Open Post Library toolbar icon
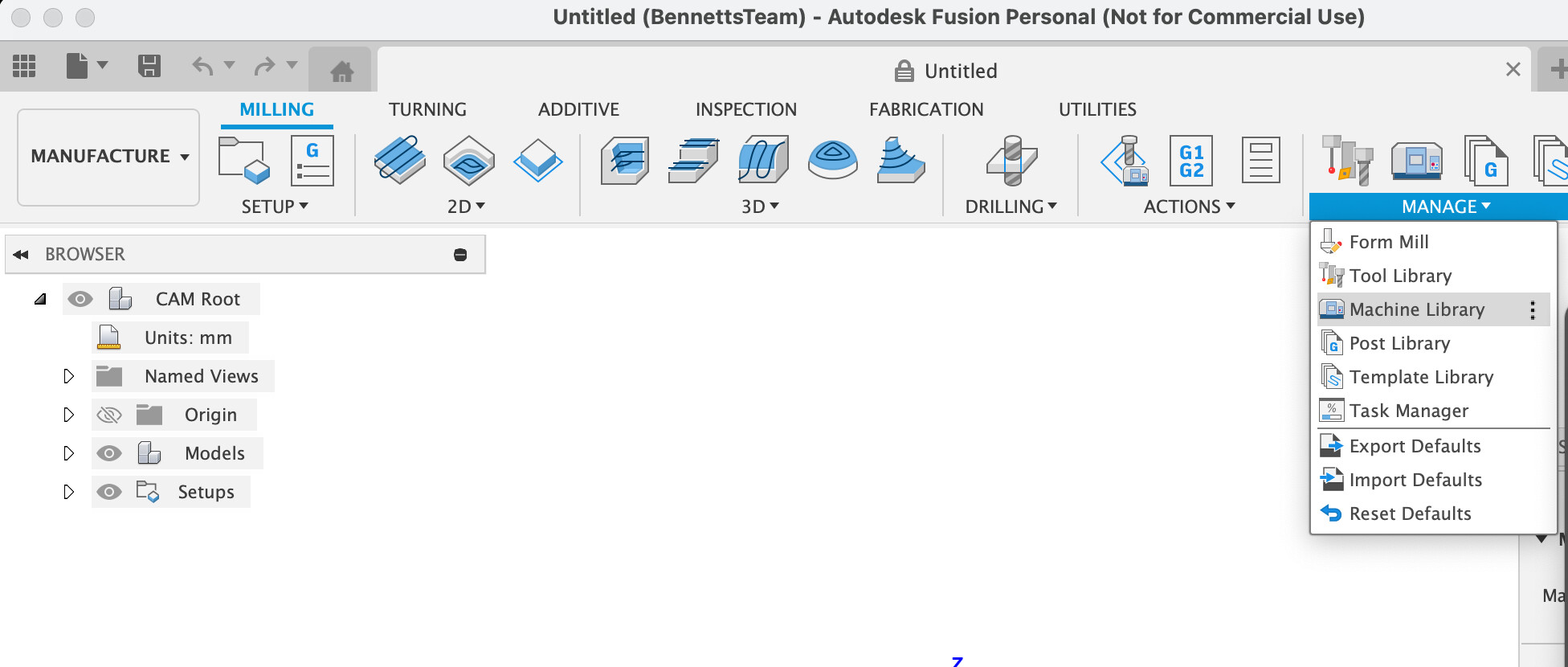 tap(1486, 160)
